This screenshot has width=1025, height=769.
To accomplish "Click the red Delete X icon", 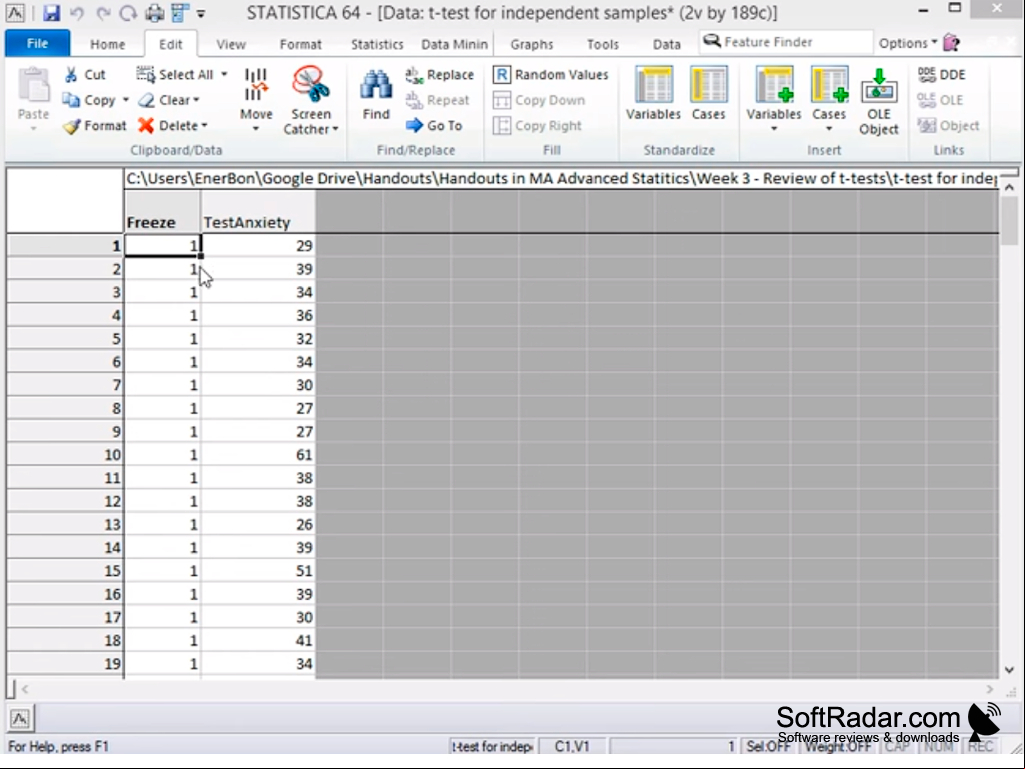I will coord(146,126).
